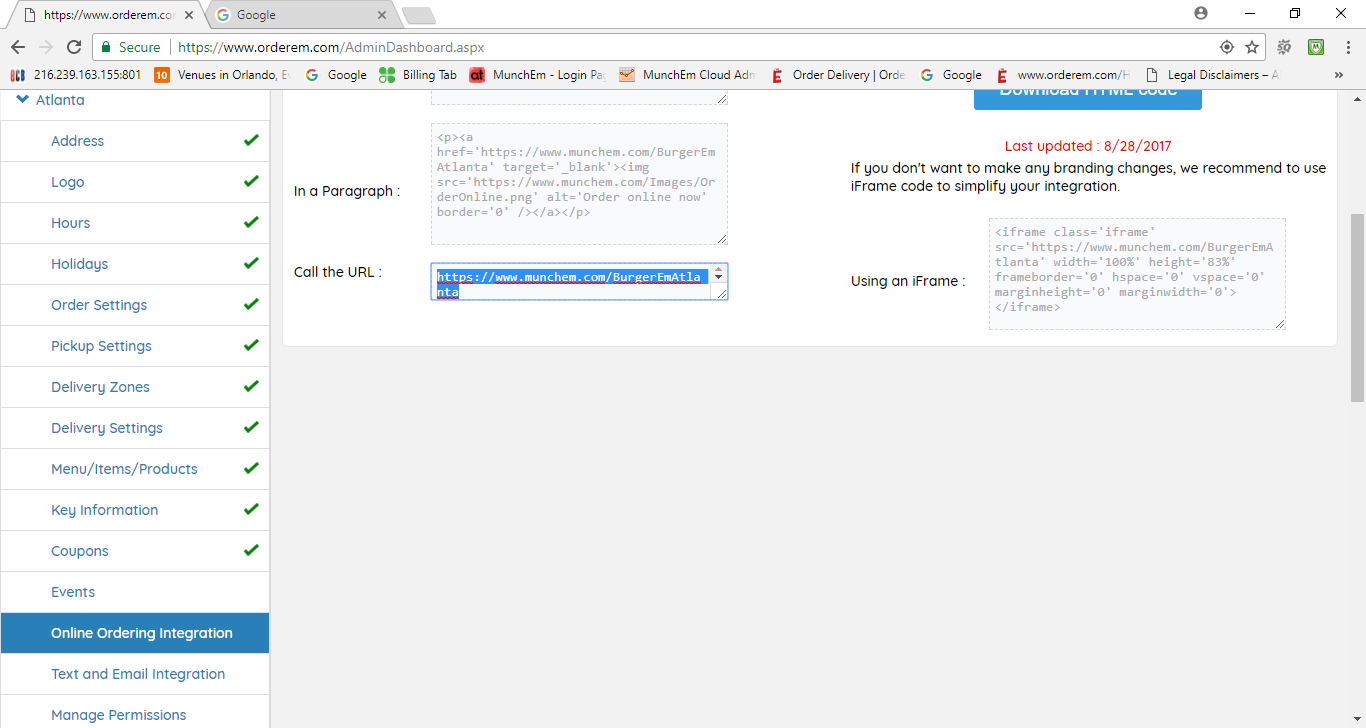
Task: Click the green checkmark beside Coupons
Action: click(x=251, y=551)
